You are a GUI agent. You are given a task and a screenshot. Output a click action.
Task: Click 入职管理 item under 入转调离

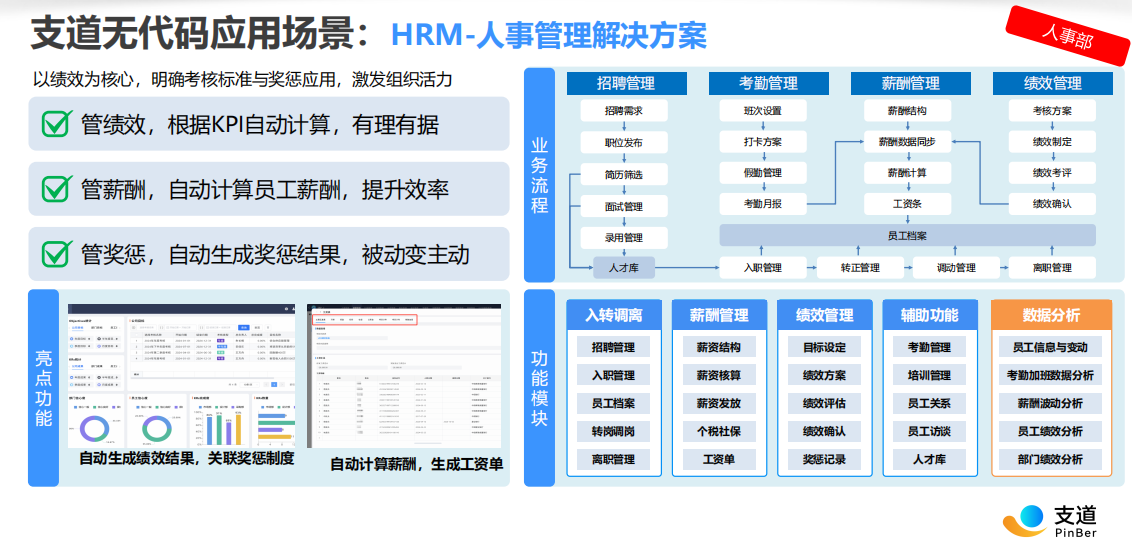(x=614, y=375)
